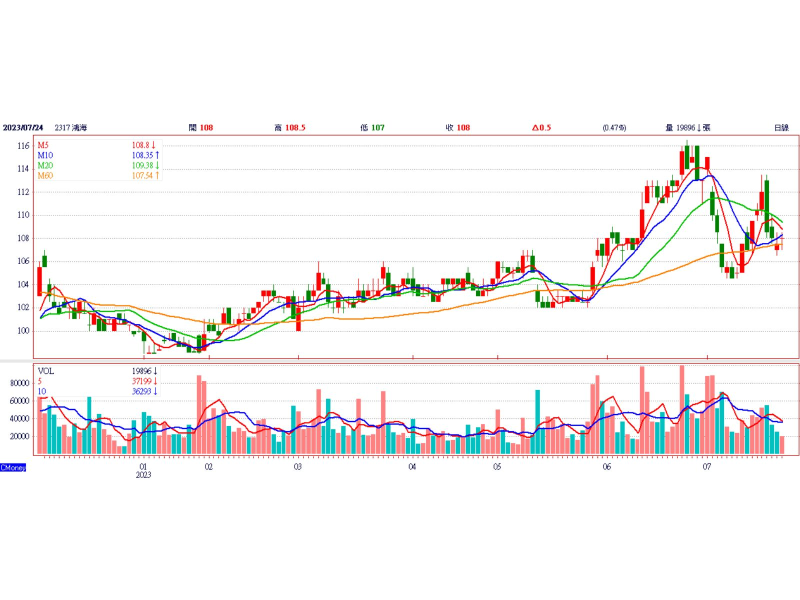The image size is (800, 600).
Task: Click the low price 低 107
Action: pos(373,128)
